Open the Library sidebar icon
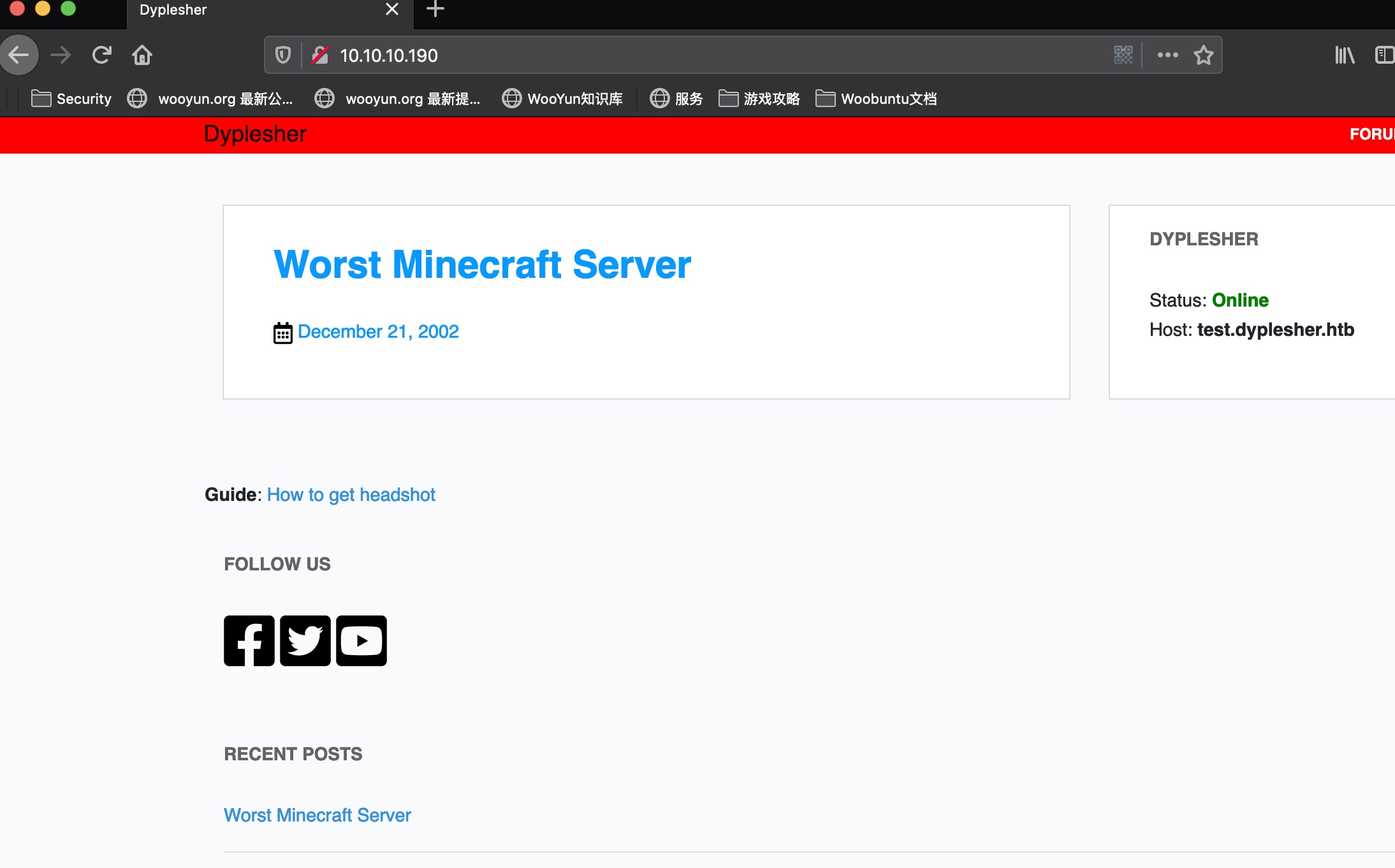Viewport: 1395px width, 868px height. tap(1345, 55)
